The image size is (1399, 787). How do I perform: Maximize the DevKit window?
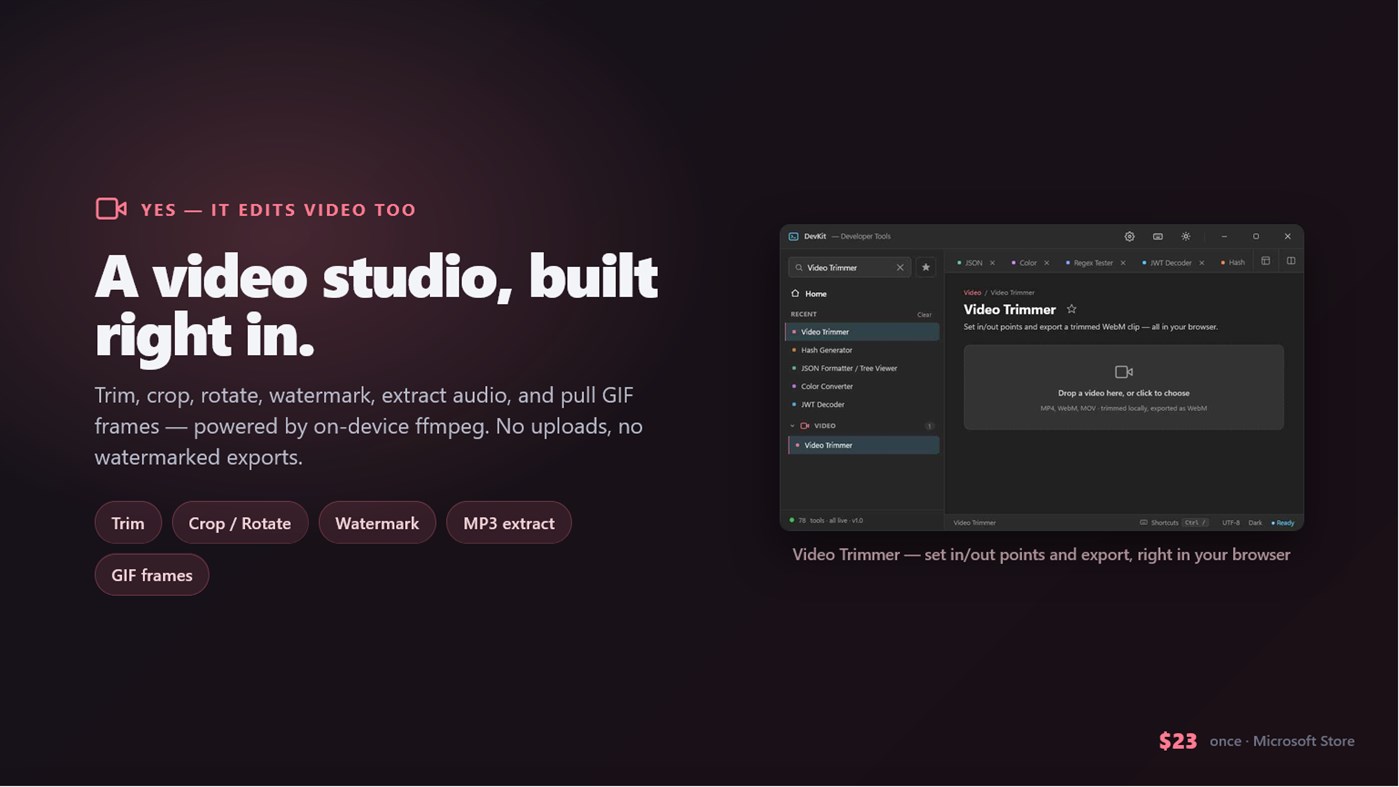coord(1256,237)
